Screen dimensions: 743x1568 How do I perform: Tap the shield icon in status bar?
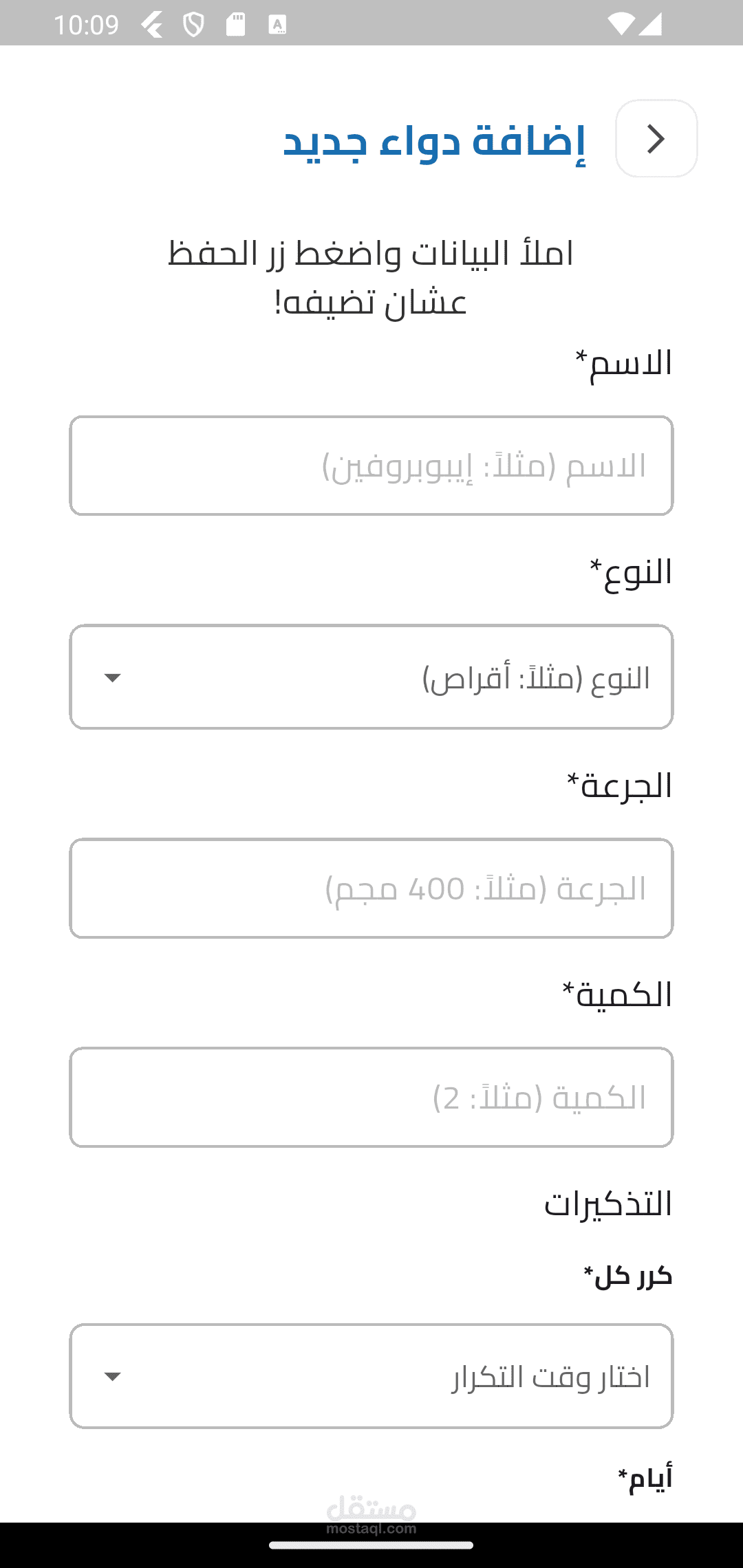pos(194,25)
